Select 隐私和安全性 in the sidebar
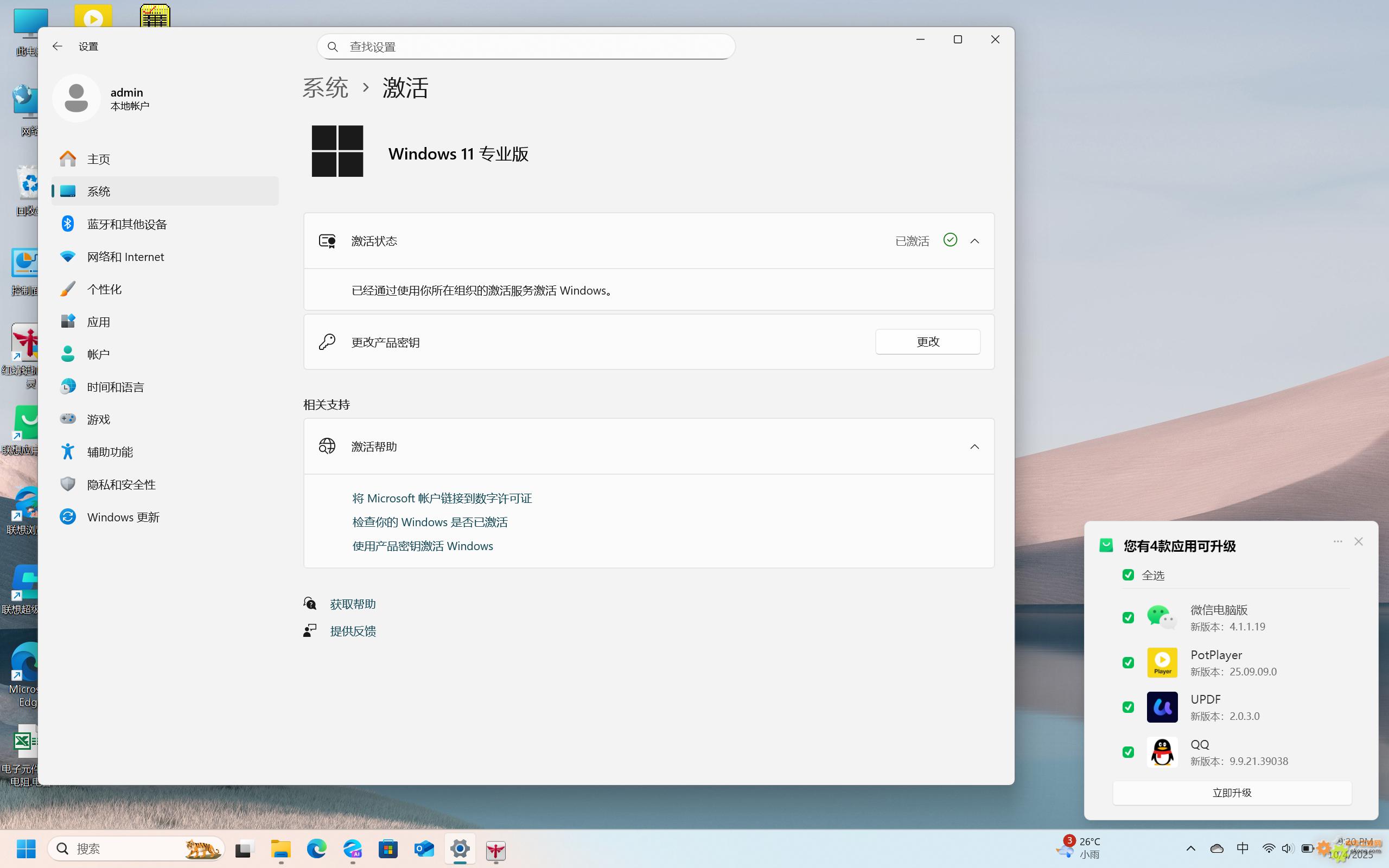The width and height of the screenshot is (1389, 868). coord(121,484)
